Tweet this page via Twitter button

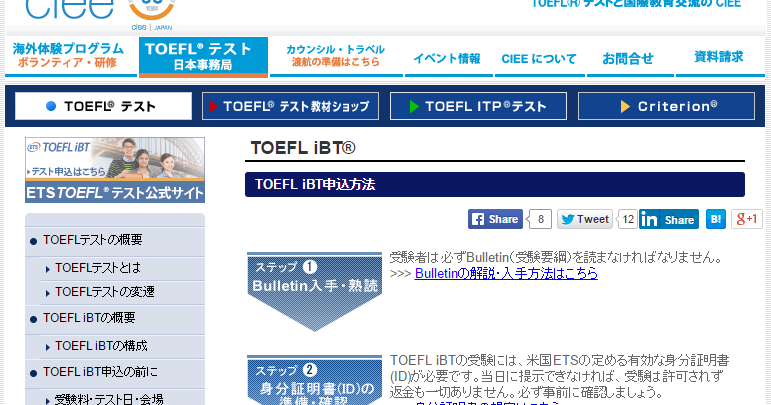[585, 219]
